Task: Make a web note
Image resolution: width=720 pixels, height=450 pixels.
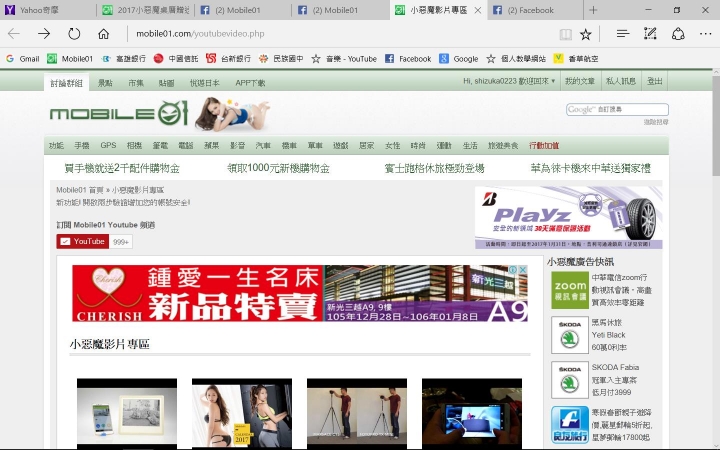Action: coord(650,34)
